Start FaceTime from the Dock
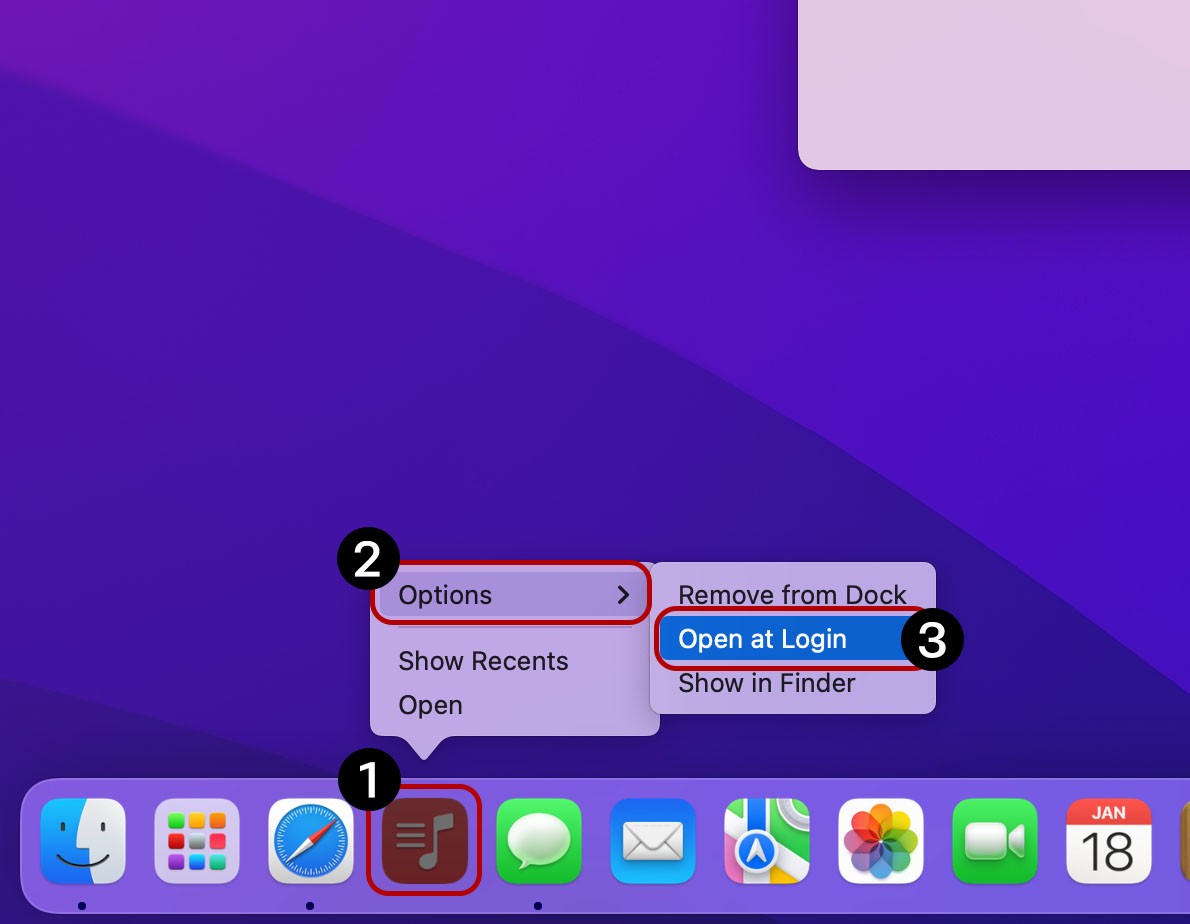 point(995,840)
